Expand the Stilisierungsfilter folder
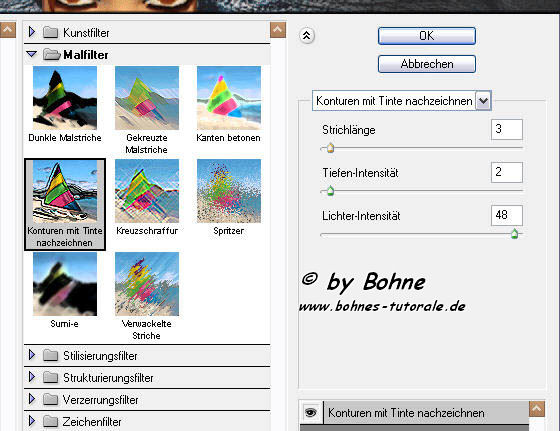Screen dimensions: 560x431 [x=31, y=355]
